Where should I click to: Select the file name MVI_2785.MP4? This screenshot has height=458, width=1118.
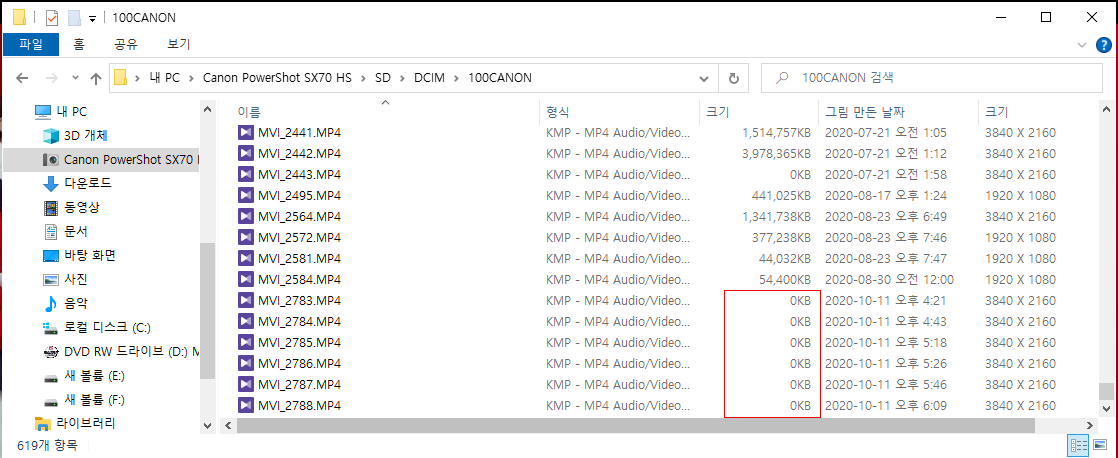pos(299,343)
